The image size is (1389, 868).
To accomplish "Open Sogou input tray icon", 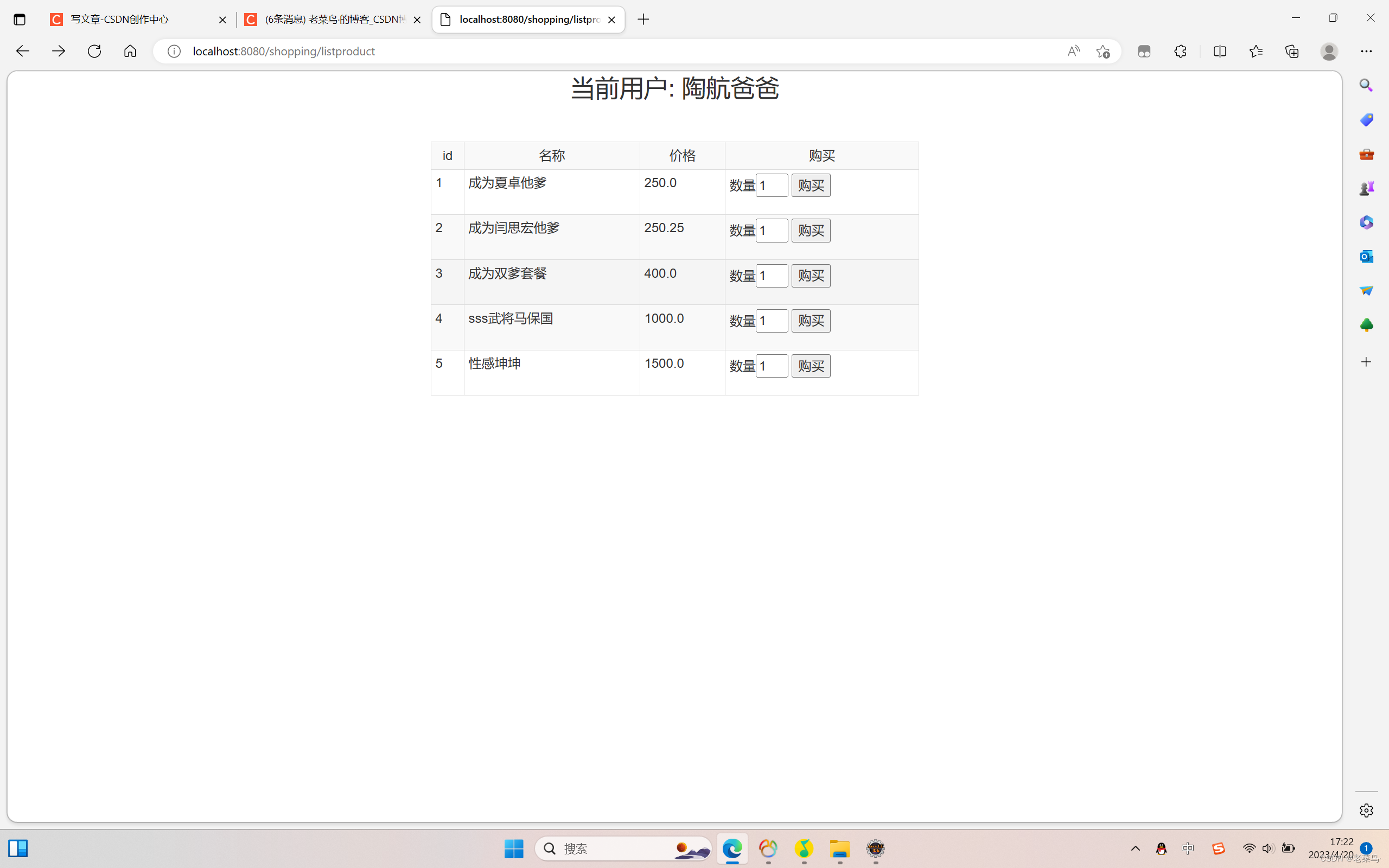I will [1218, 848].
